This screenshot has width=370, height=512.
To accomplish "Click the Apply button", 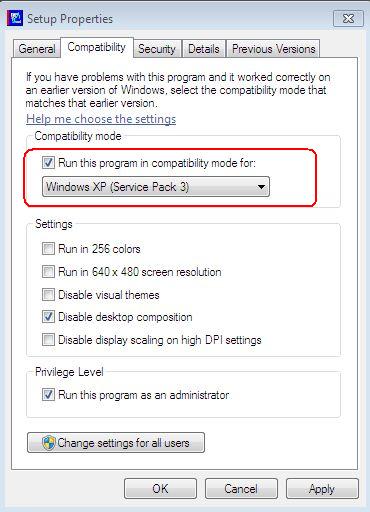I will 322,489.
